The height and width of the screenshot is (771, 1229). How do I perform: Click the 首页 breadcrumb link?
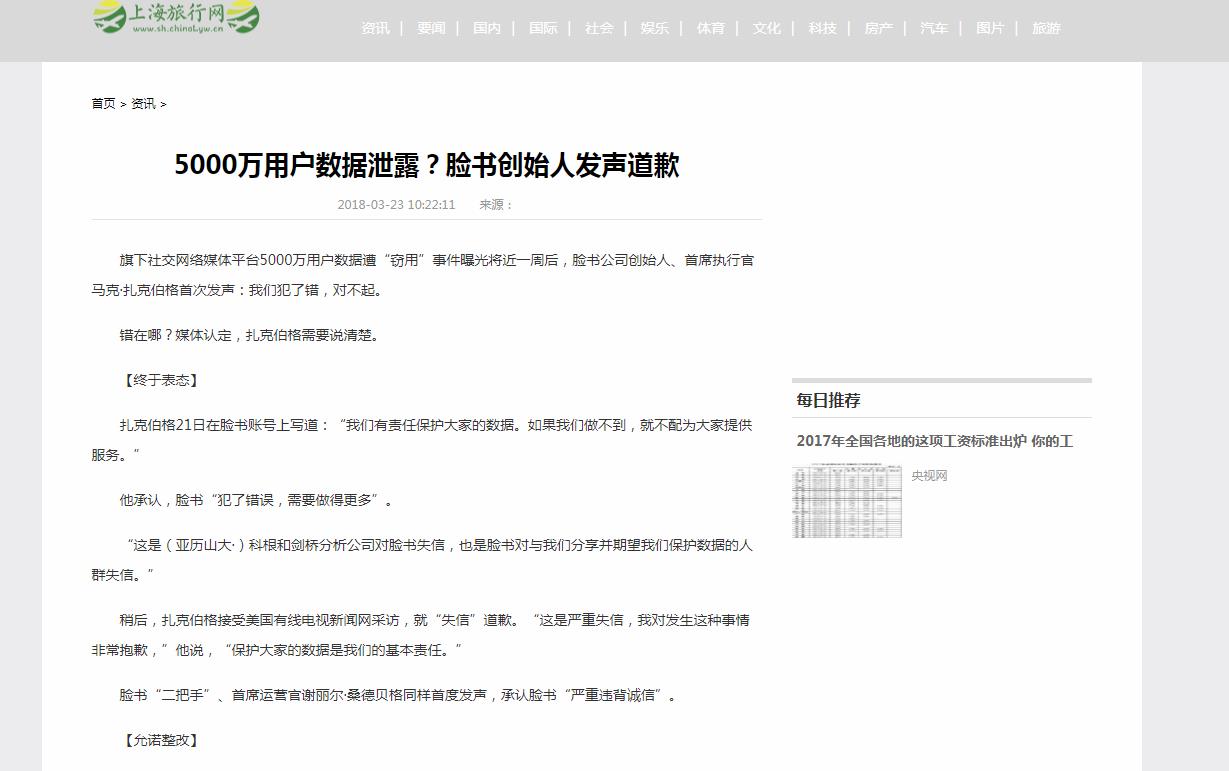(x=104, y=104)
